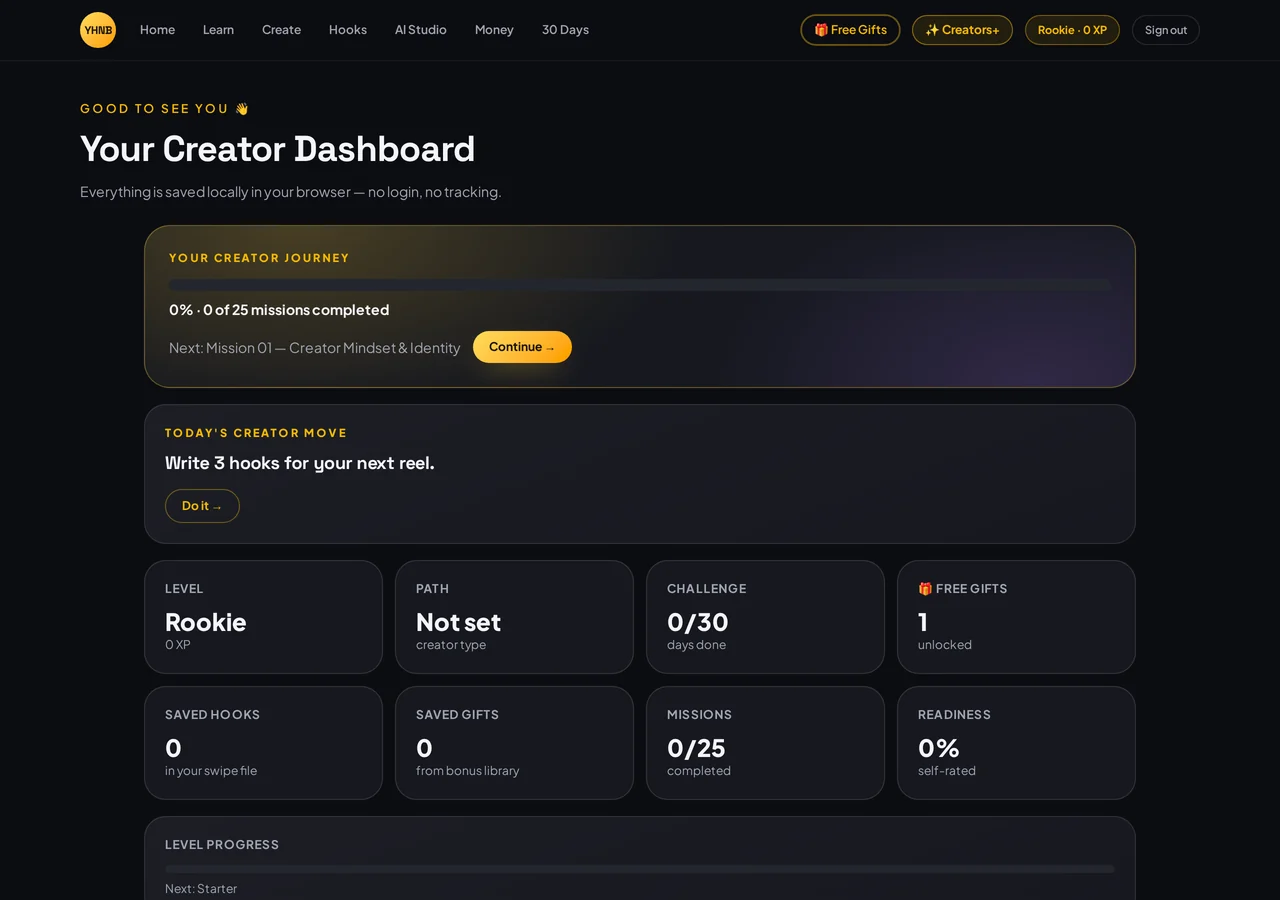Navigate to Hooks page

coord(348,30)
